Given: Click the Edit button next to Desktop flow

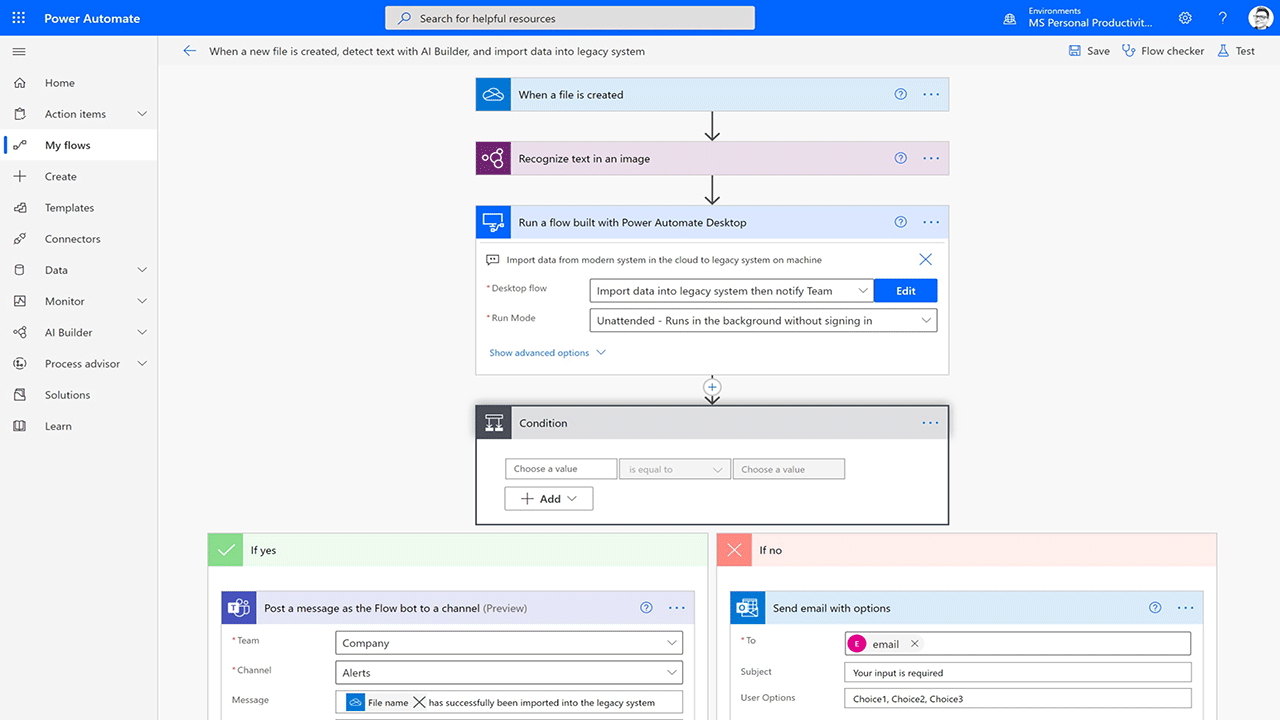Looking at the screenshot, I should click(x=905, y=290).
